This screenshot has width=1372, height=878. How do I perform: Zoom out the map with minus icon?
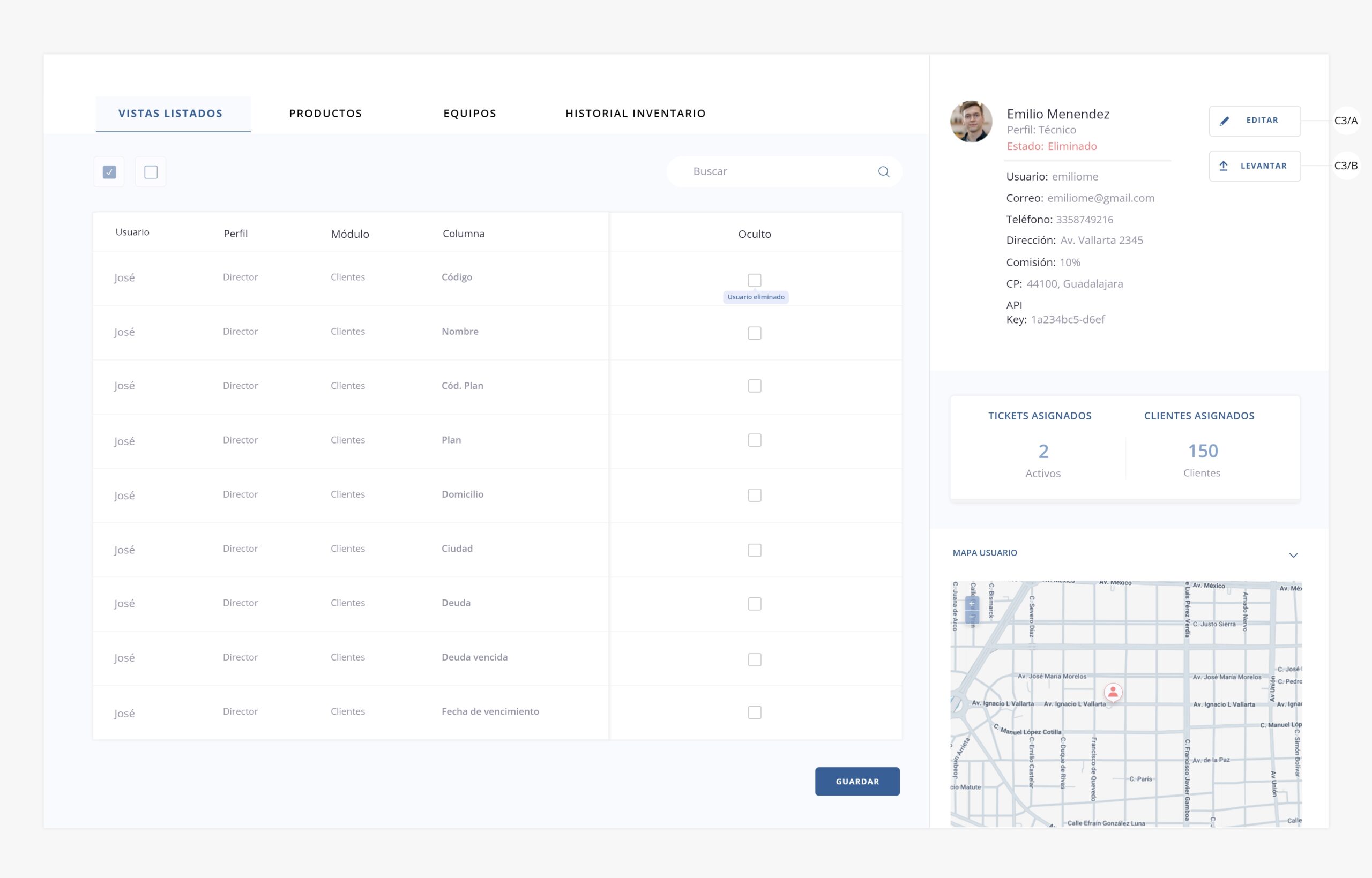(x=972, y=617)
